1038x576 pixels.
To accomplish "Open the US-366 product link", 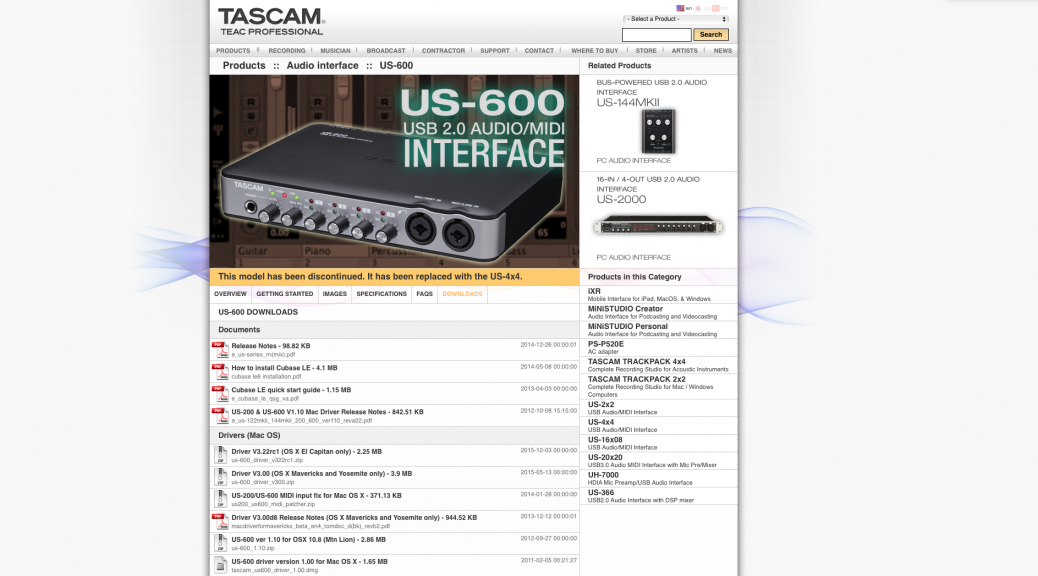I will click(x=601, y=493).
